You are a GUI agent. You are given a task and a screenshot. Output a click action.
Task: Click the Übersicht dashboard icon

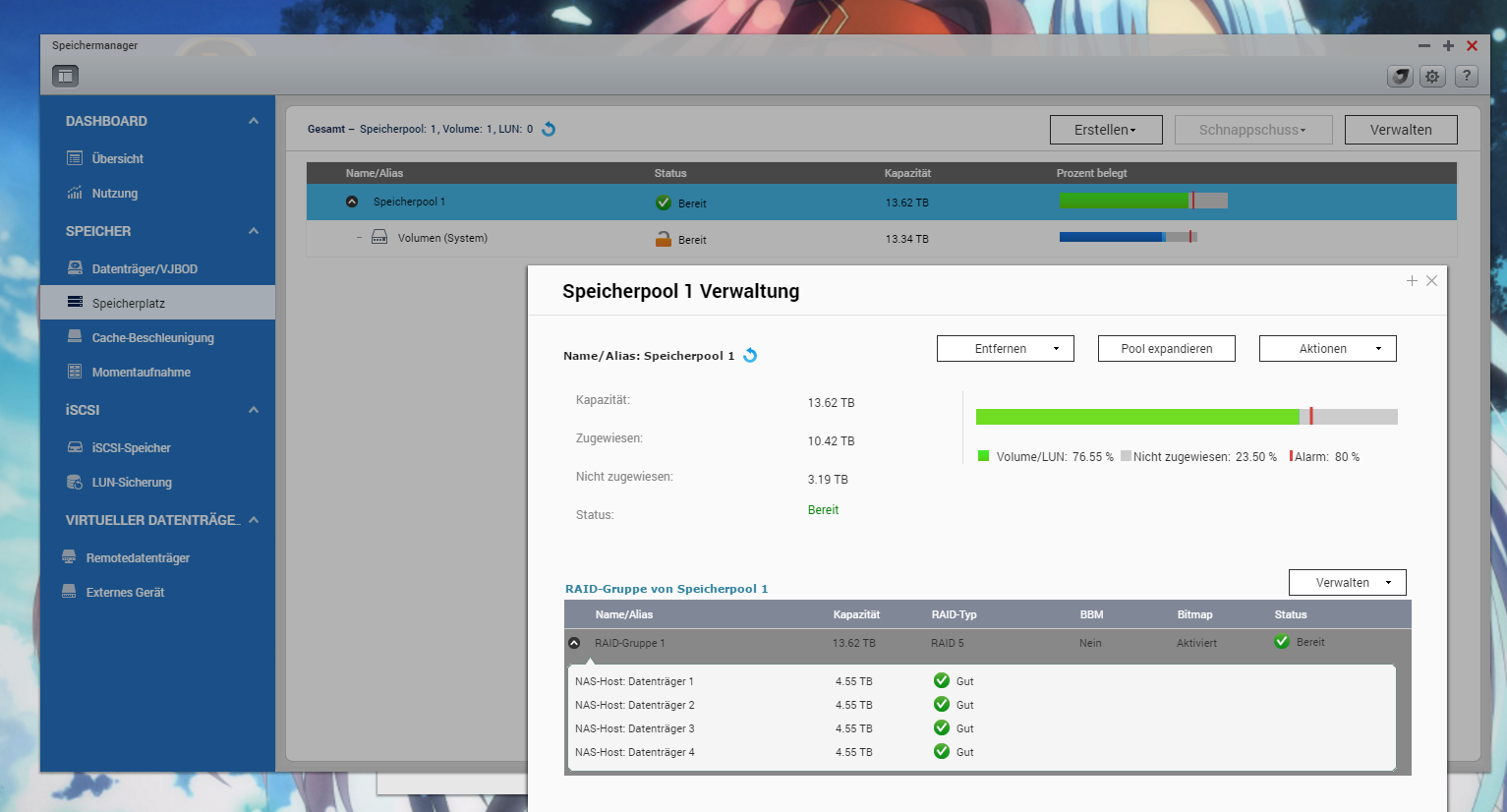pos(74,158)
